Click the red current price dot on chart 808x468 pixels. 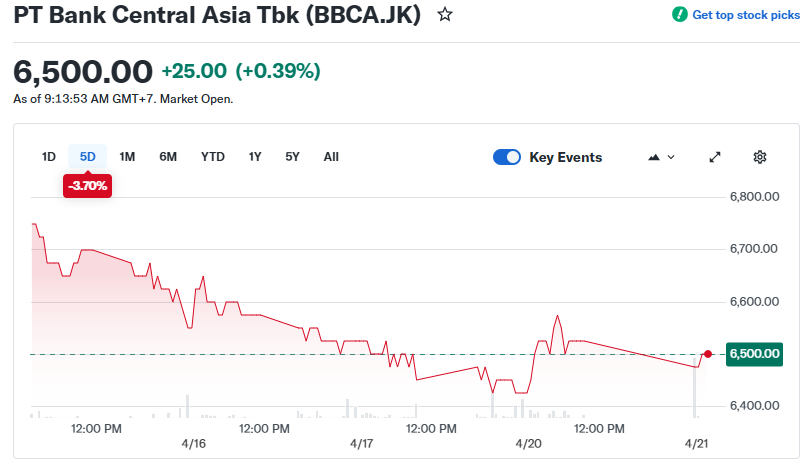(708, 354)
